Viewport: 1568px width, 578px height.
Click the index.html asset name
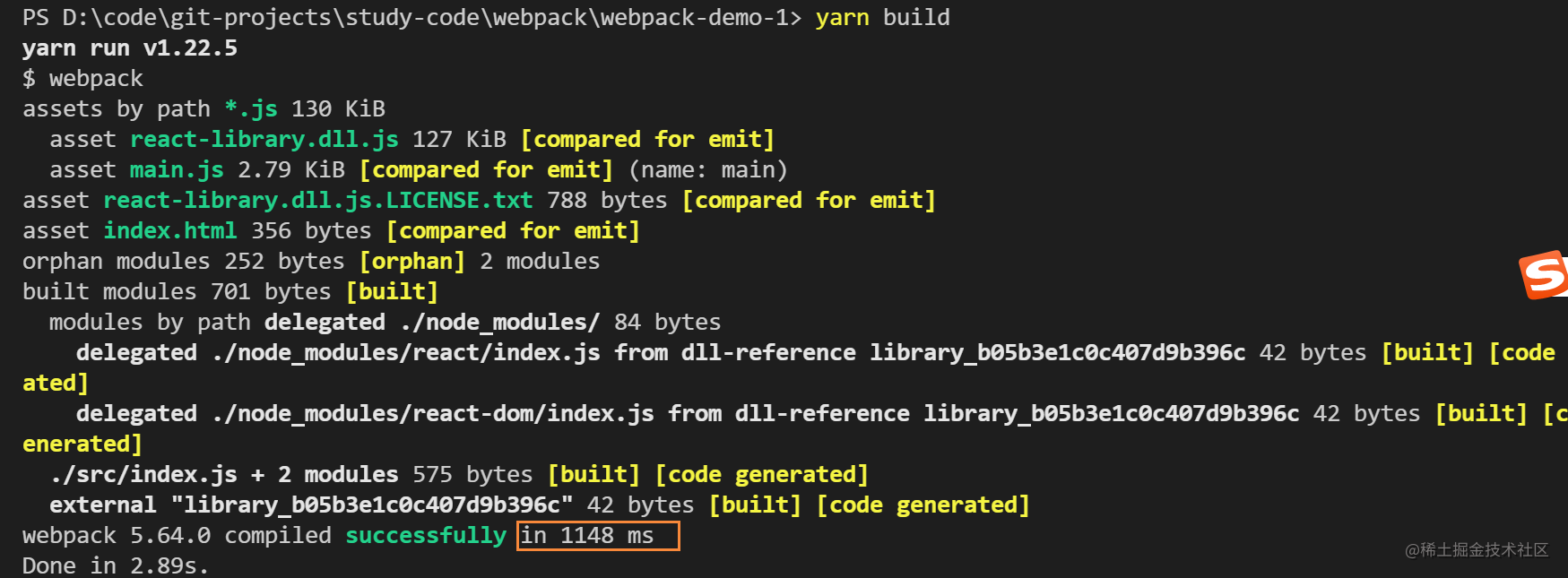click(170, 231)
